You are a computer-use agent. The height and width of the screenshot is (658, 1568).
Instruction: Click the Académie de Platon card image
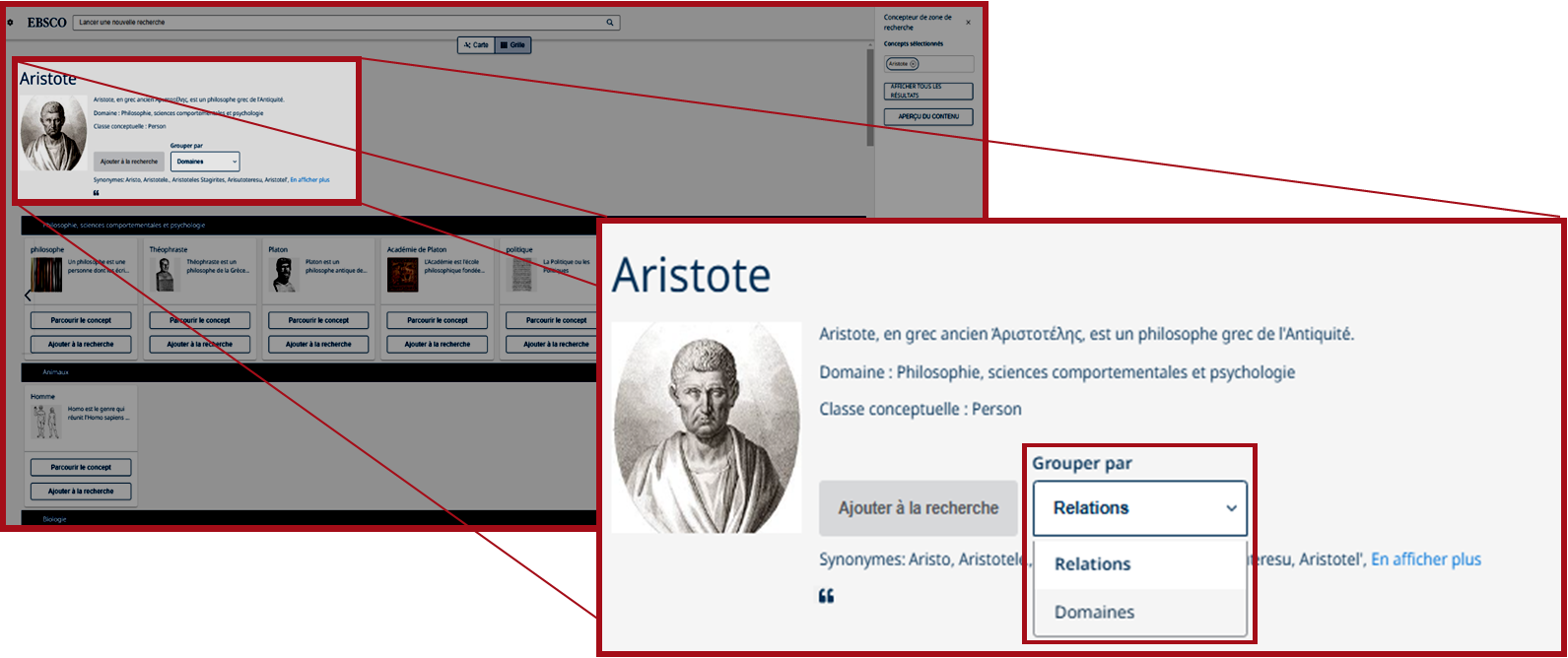click(402, 275)
